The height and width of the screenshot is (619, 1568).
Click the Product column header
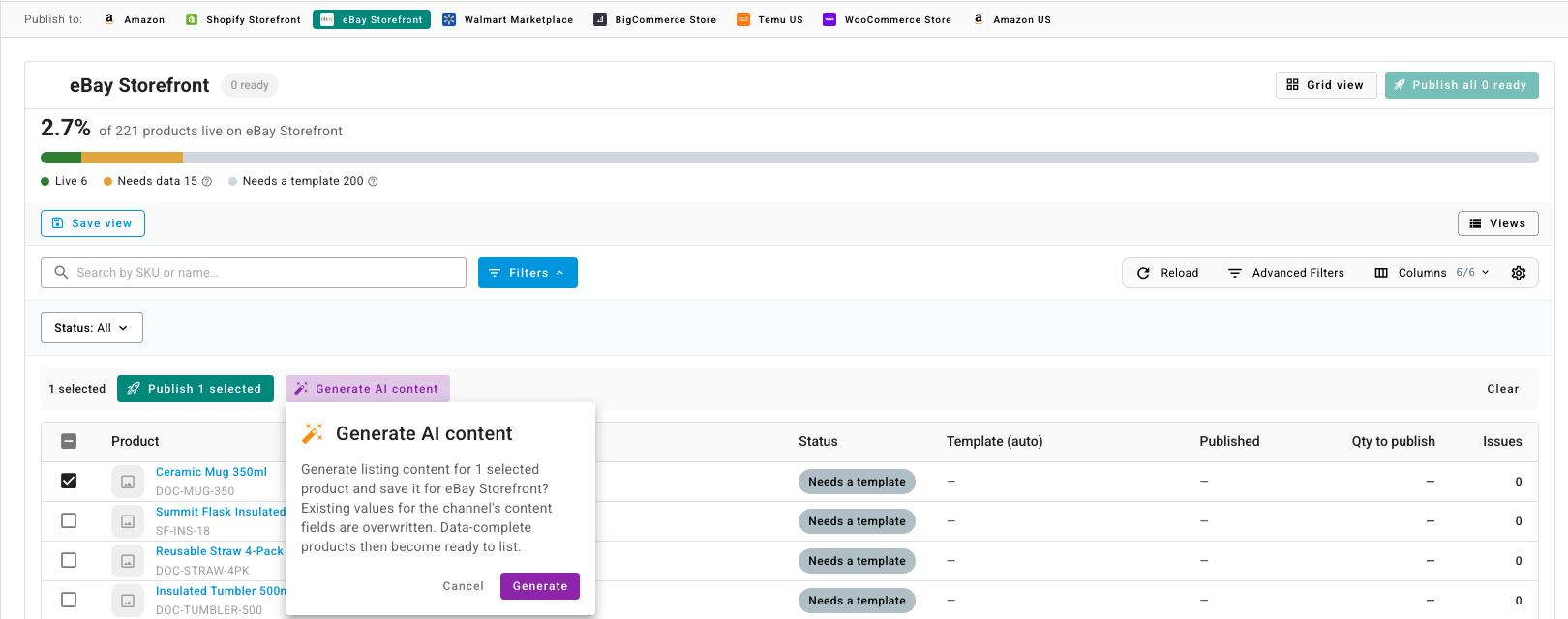[x=136, y=441]
